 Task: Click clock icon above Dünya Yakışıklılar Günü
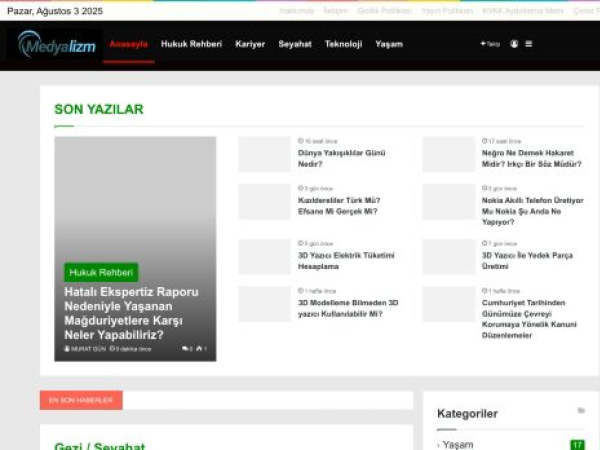pyautogui.click(x=301, y=141)
